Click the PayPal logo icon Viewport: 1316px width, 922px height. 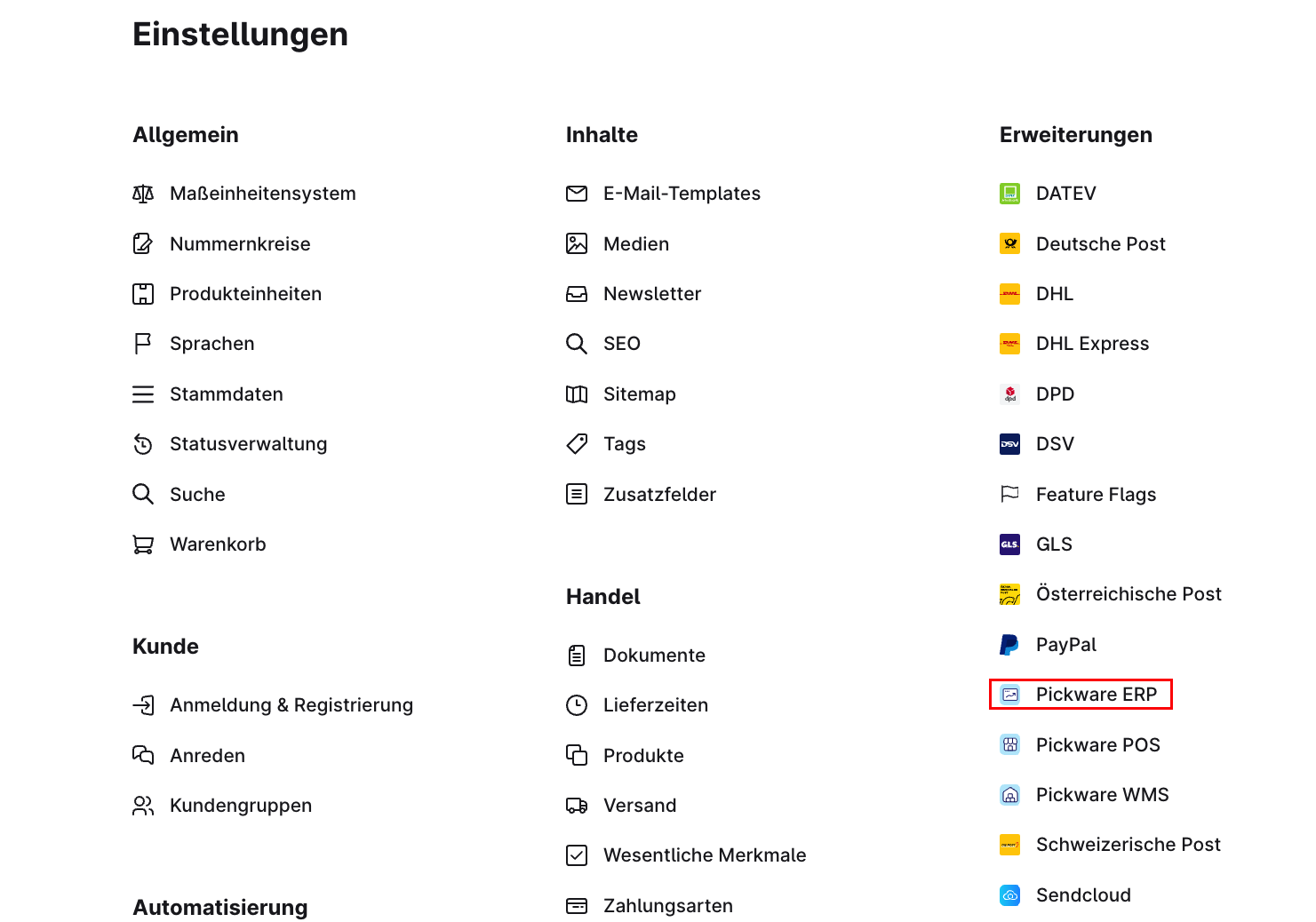(1009, 645)
